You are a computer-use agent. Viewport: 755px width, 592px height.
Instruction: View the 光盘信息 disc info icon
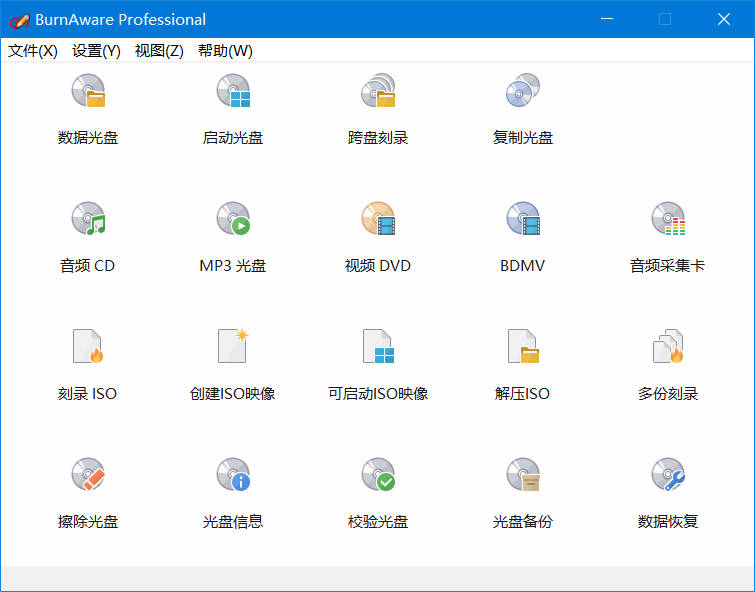(233, 474)
